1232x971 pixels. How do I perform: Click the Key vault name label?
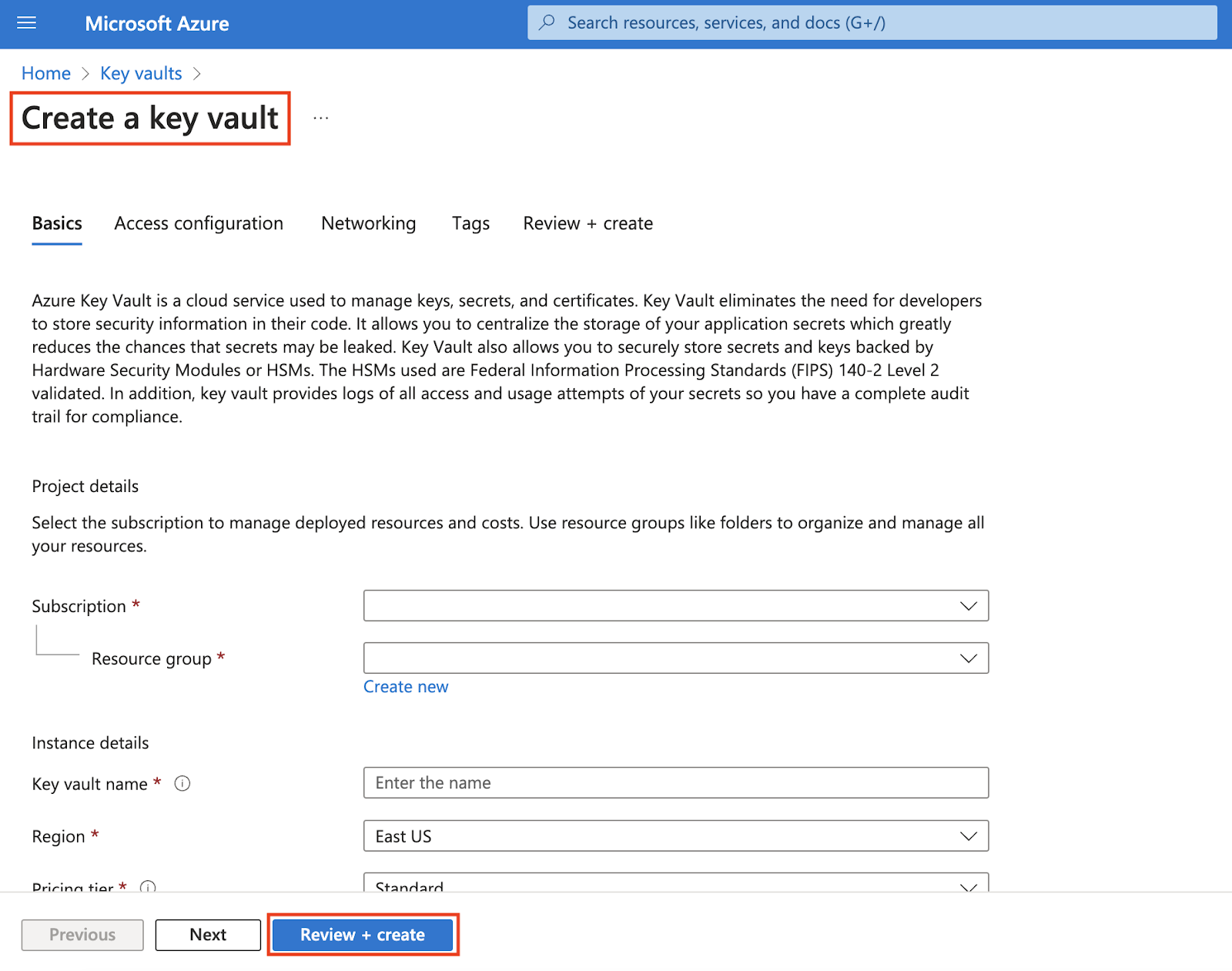pos(89,784)
